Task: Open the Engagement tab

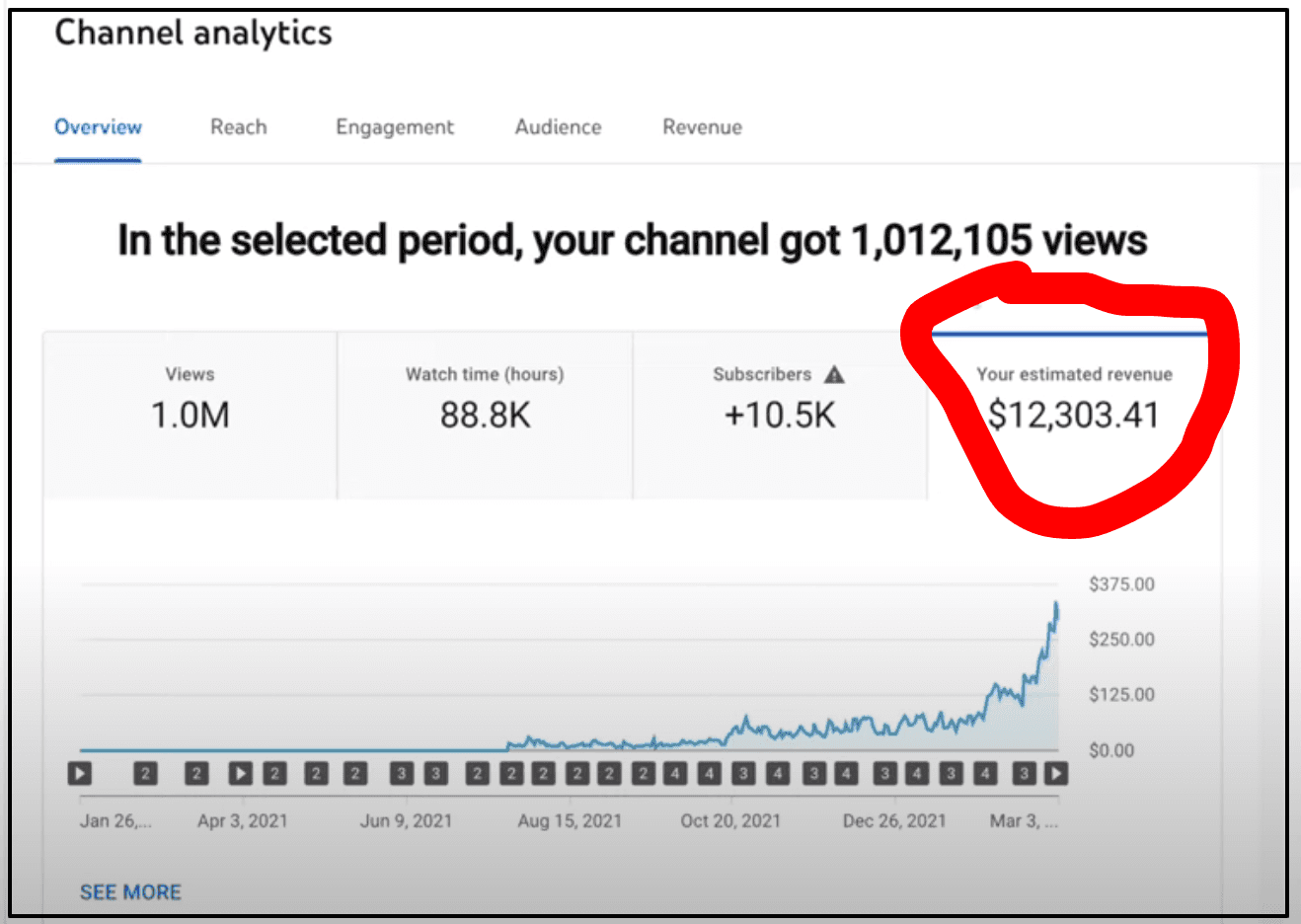Action: pos(395,127)
